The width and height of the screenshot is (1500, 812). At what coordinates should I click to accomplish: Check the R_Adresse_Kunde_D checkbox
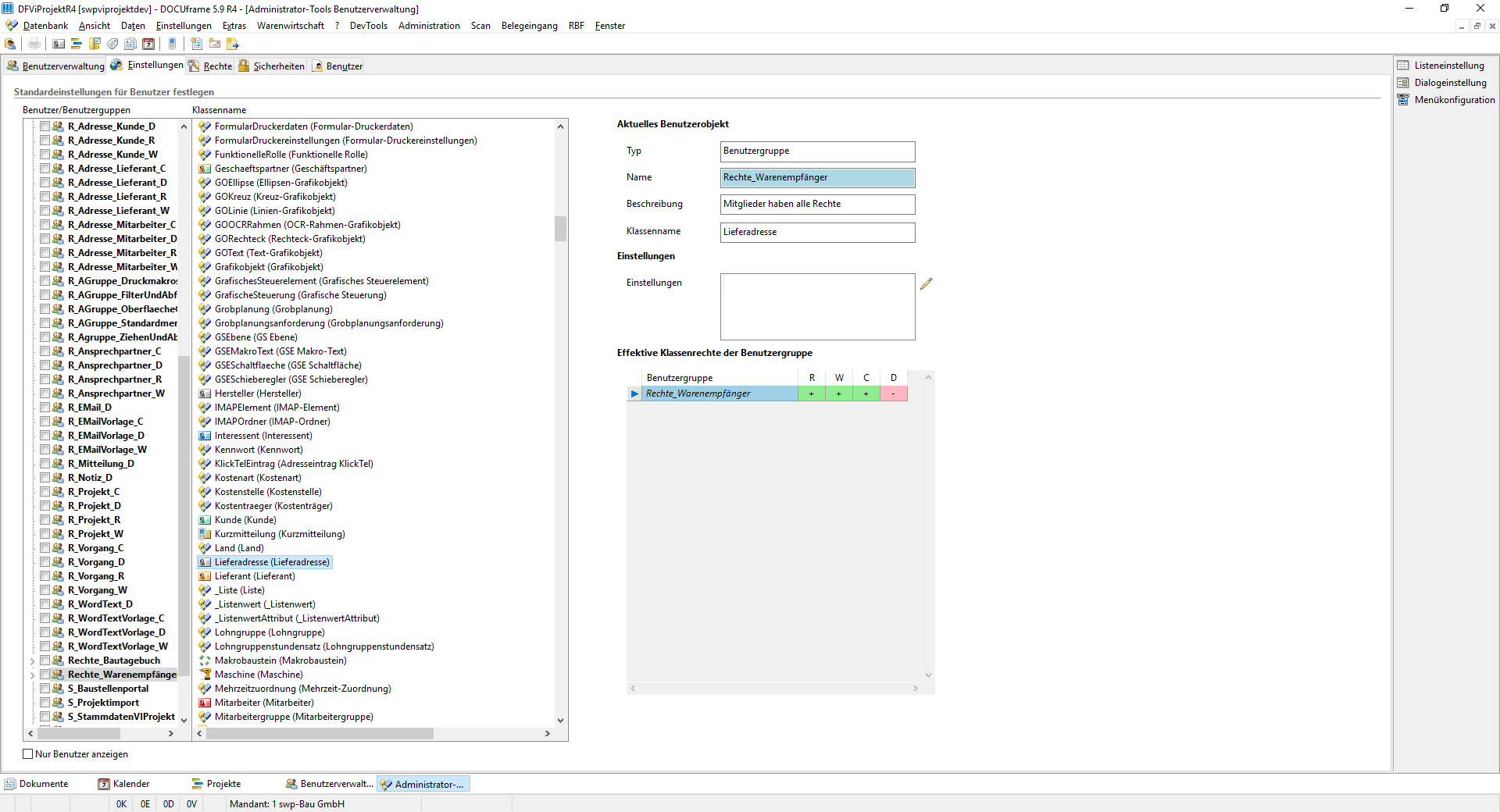(45, 126)
